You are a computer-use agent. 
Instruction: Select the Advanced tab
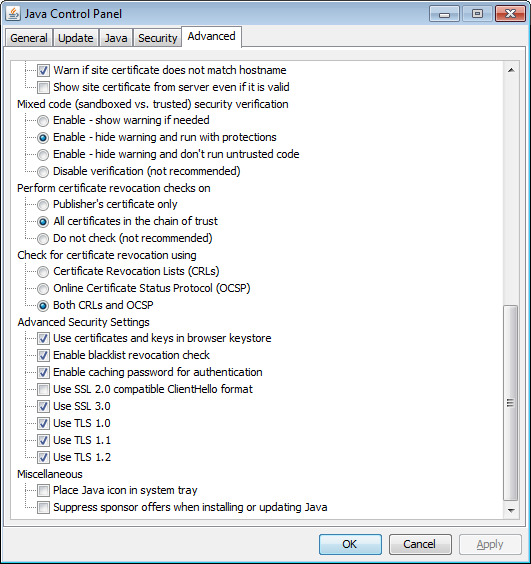(212, 36)
